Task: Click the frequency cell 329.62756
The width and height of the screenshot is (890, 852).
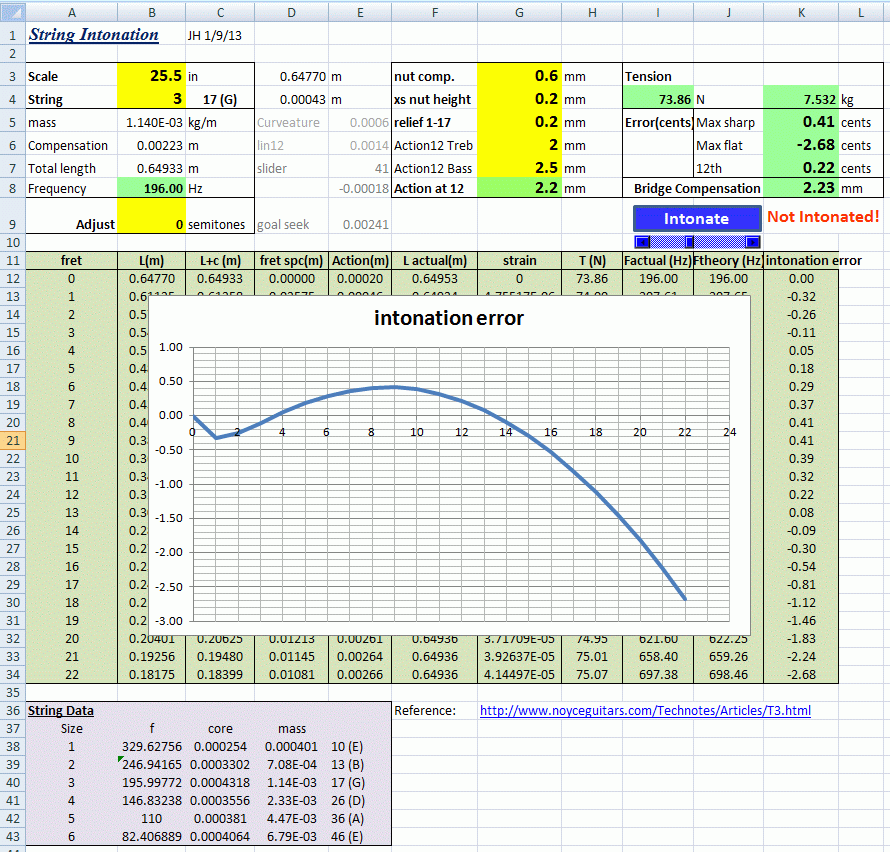Action: (x=152, y=746)
